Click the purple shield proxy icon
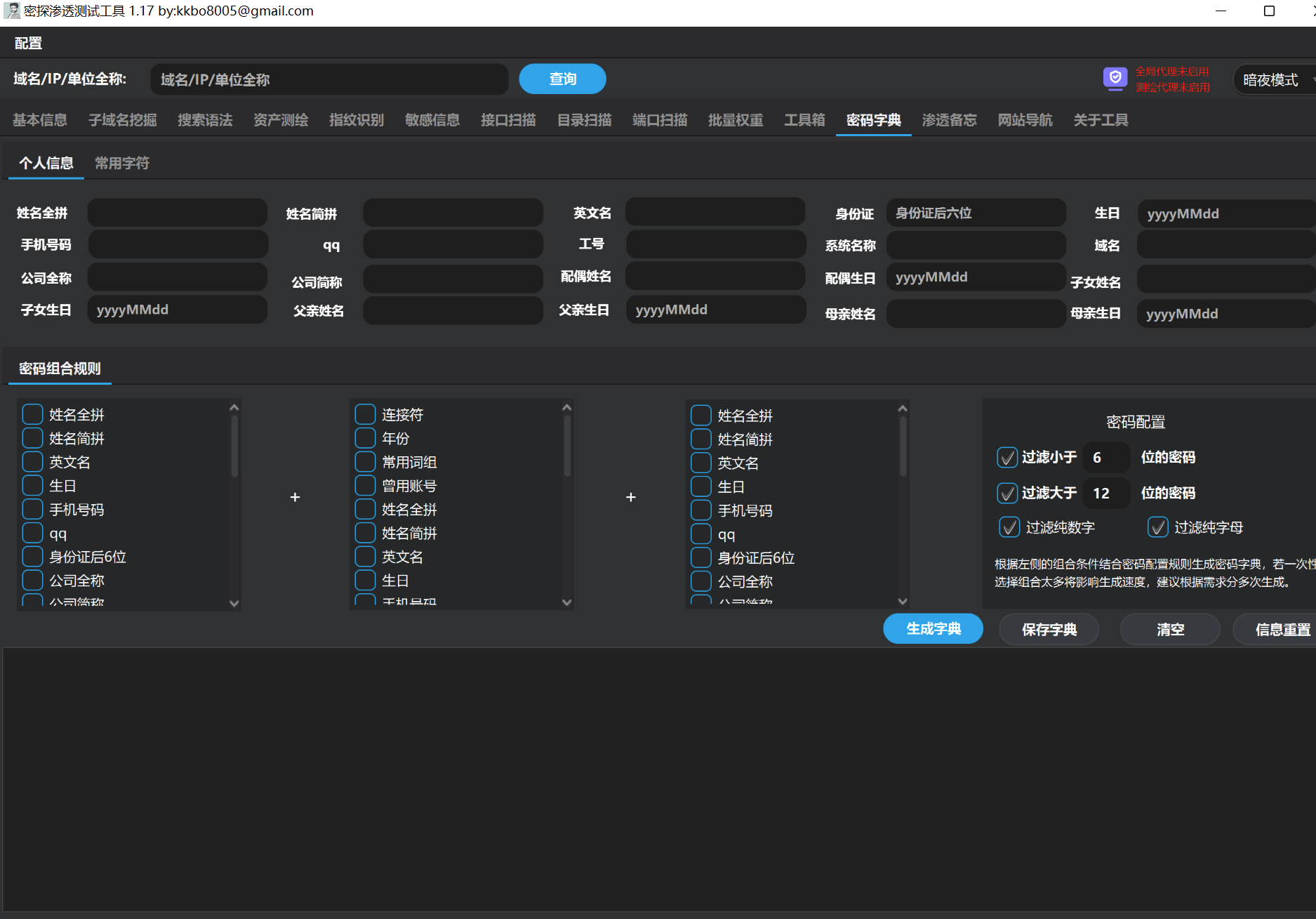Screen dimensions: 1316x919 click(1115, 78)
